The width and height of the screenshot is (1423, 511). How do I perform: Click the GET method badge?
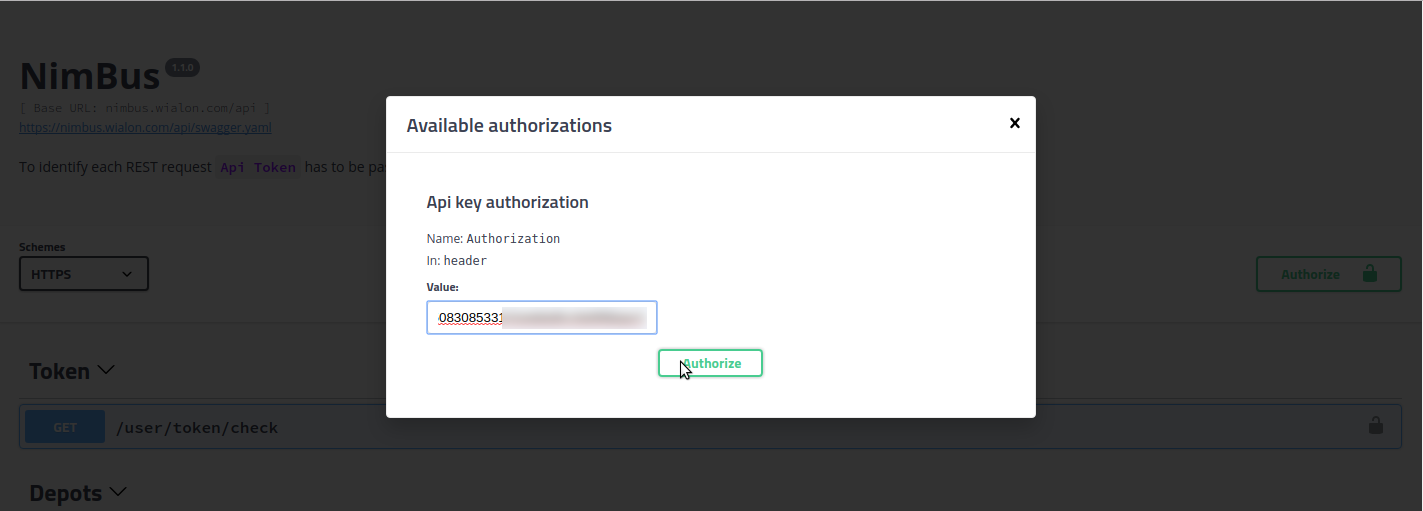pos(65,427)
